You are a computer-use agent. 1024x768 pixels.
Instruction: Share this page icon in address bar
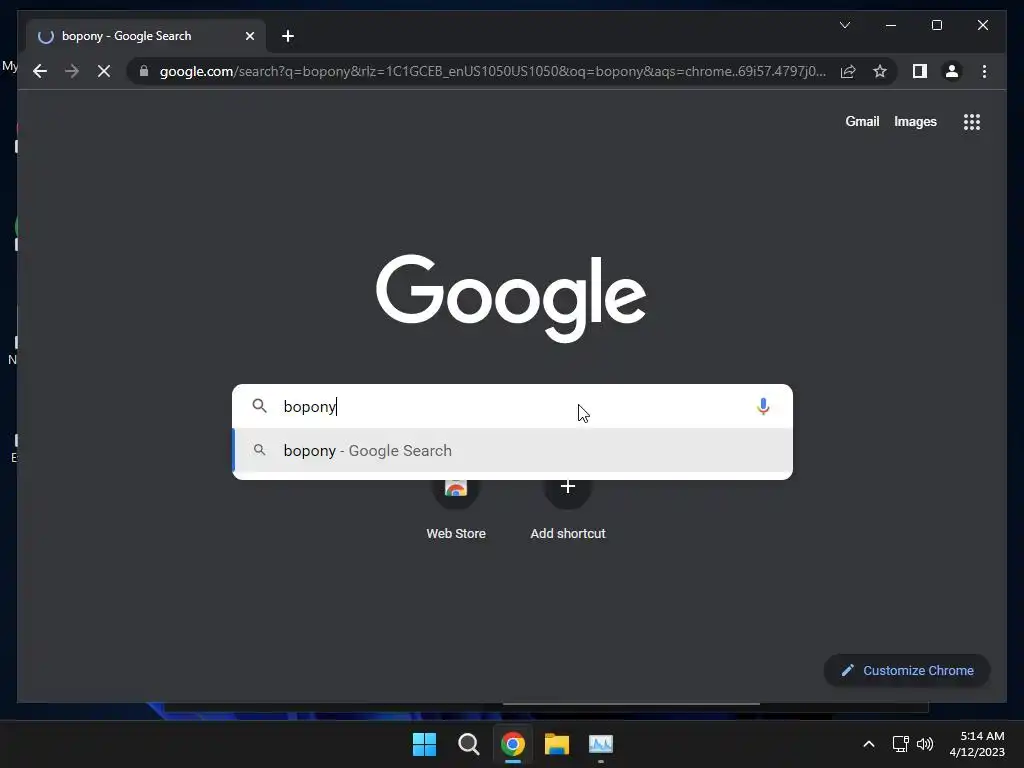pos(848,71)
